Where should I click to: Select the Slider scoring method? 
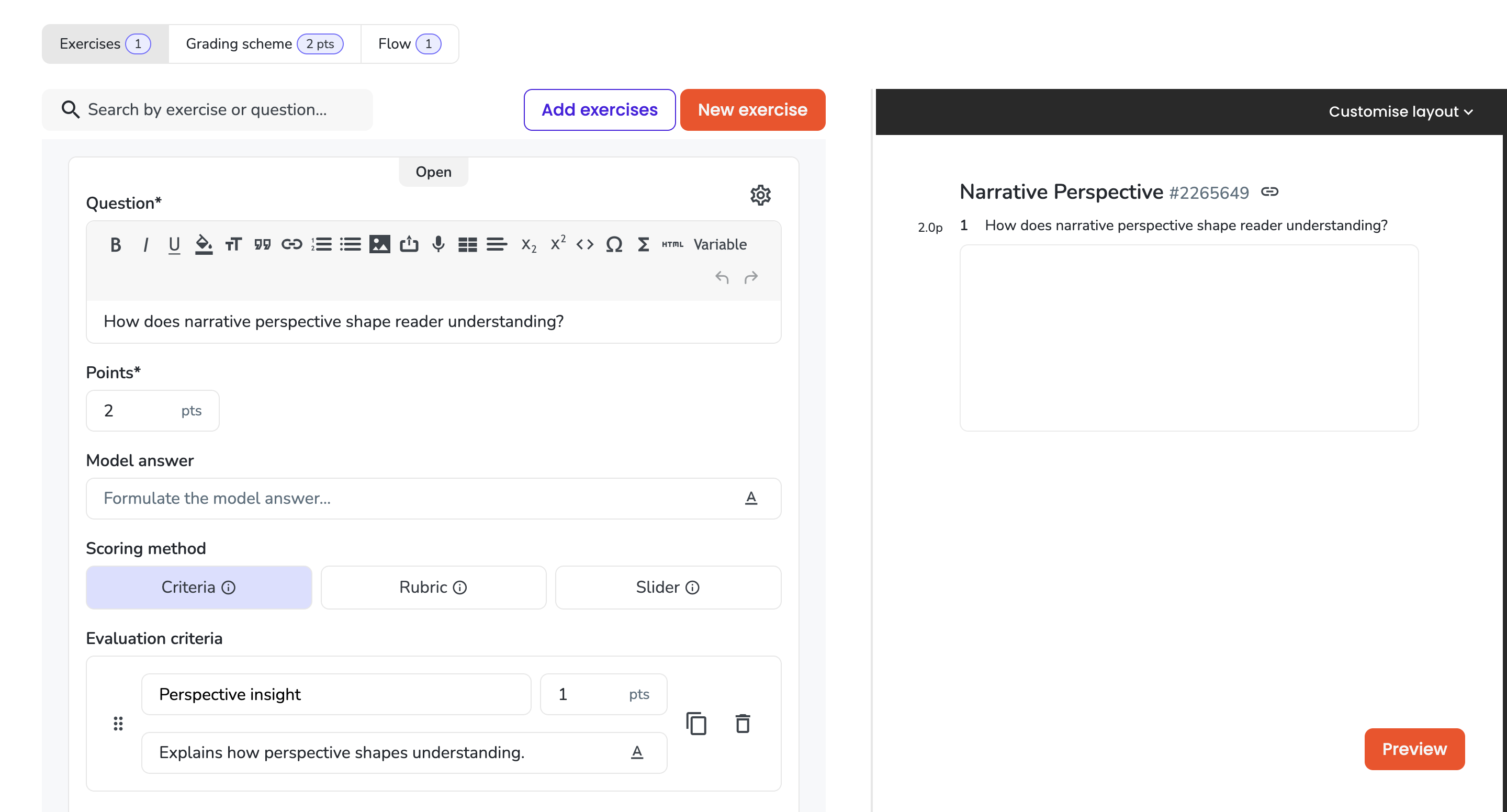(x=668, y=587)
